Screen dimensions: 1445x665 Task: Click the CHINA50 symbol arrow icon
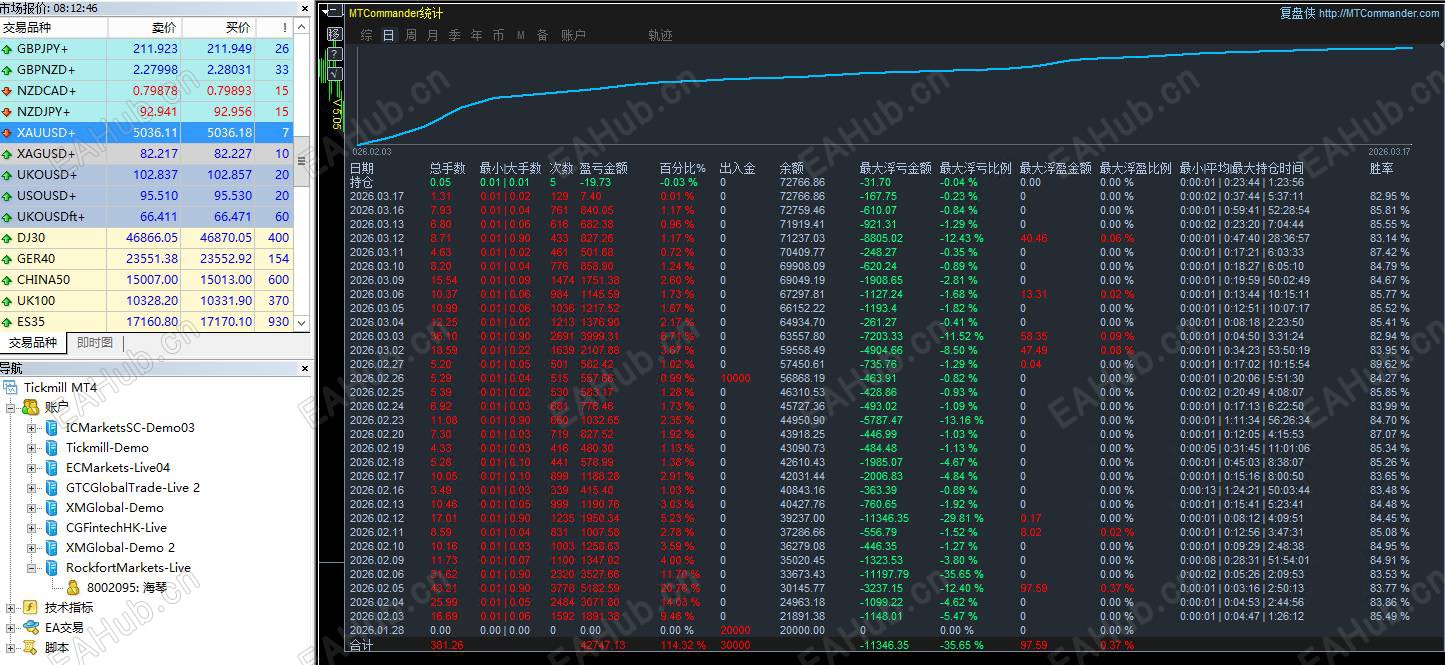[x=7, y=280]
